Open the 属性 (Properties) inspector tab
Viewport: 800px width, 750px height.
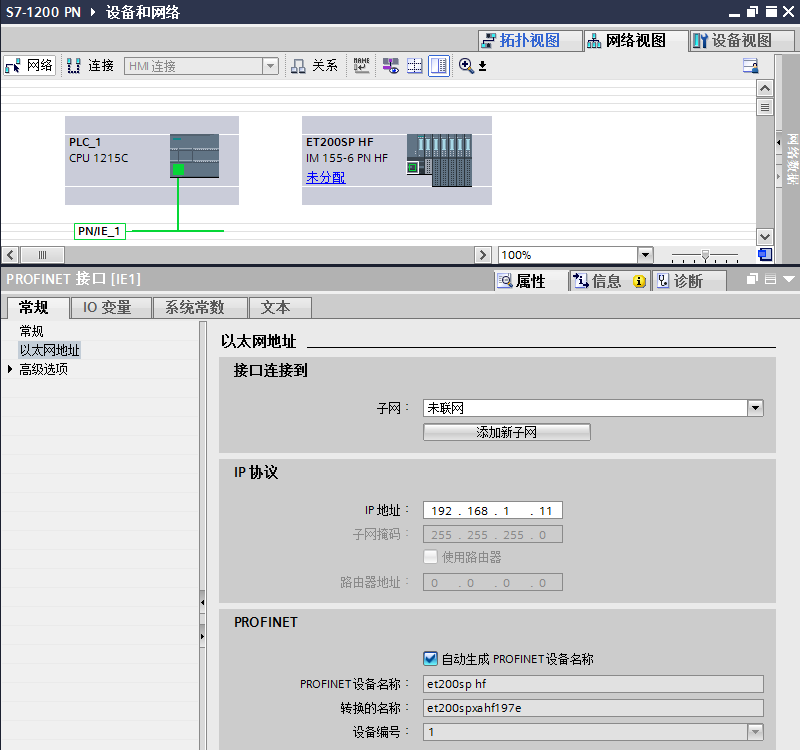pyautogui.click(x=531, y=281)
